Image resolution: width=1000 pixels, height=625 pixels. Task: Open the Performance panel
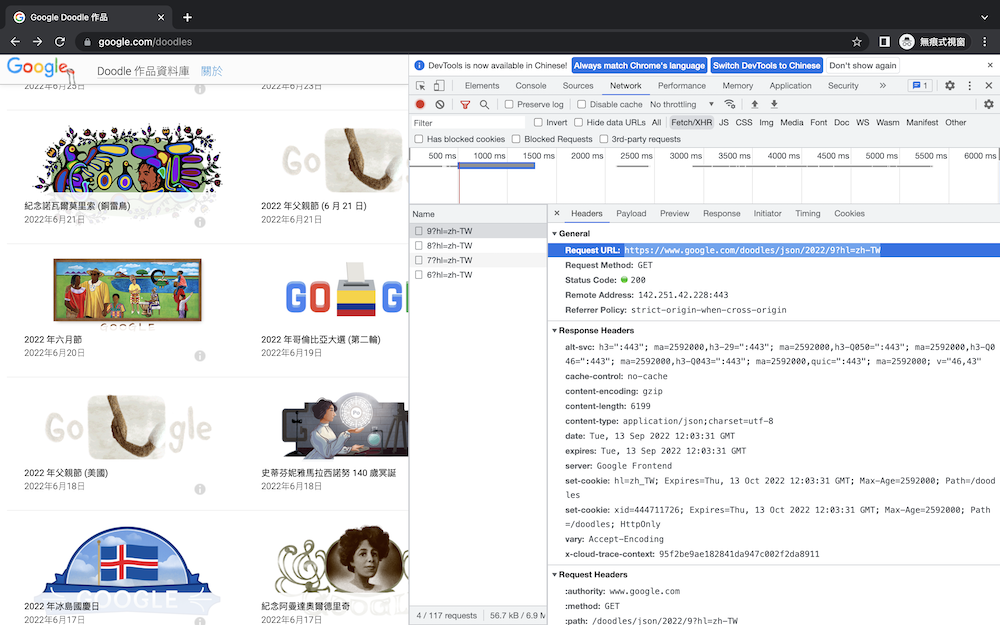point(682,85)
